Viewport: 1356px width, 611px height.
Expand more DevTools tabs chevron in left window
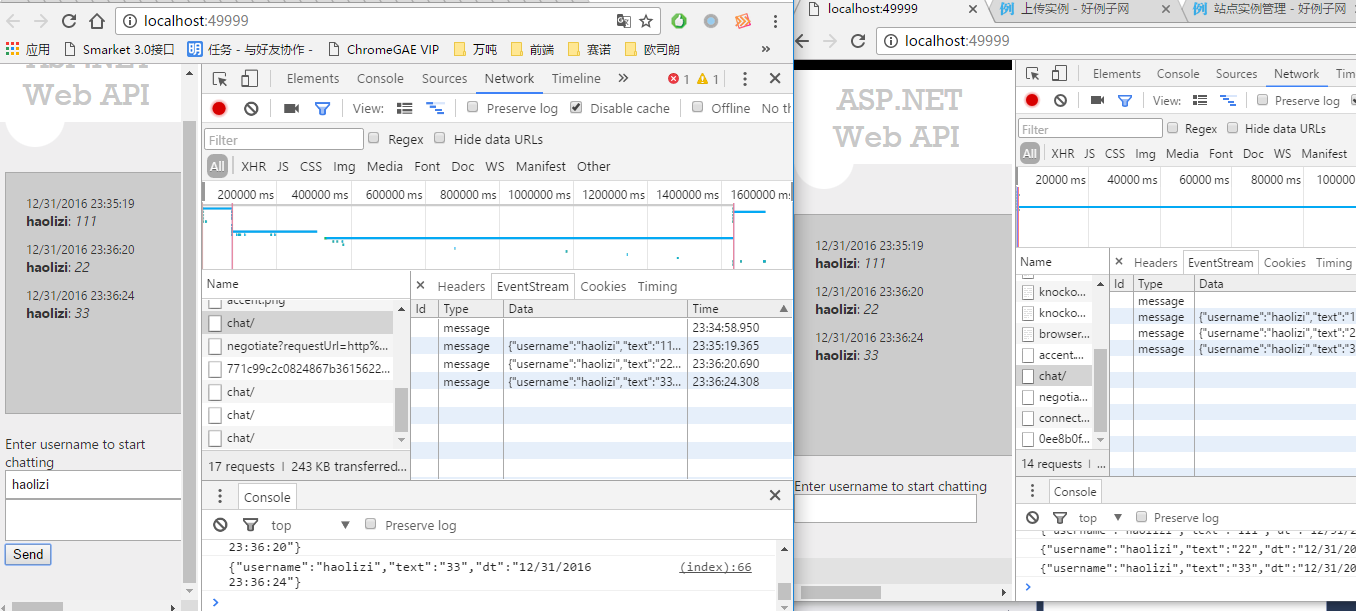[623, 79]
